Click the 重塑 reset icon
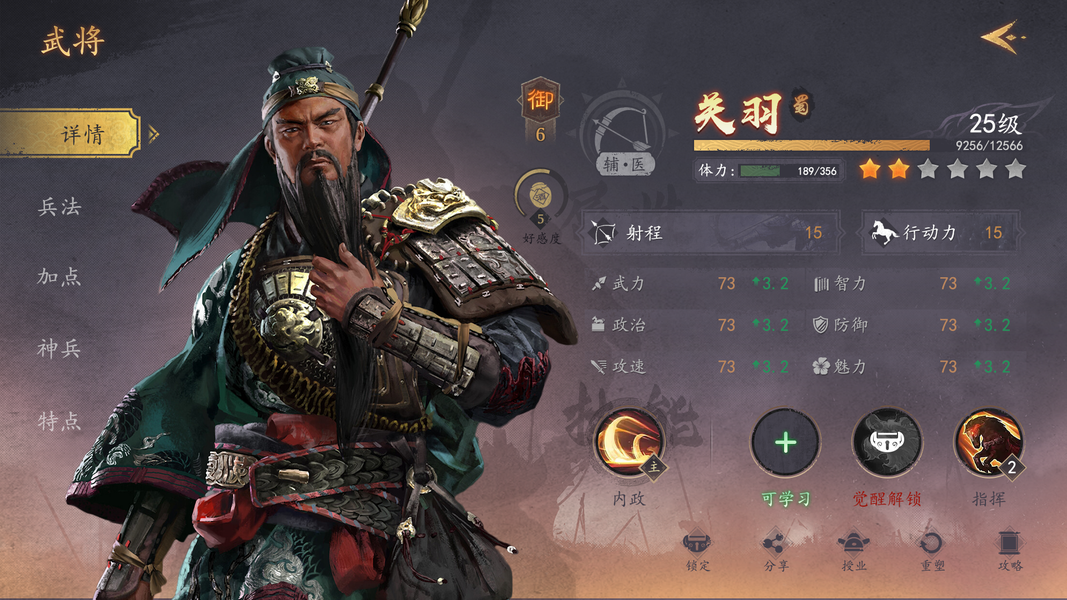Screen dimensions: 1067x600 (x=931, y=543)
